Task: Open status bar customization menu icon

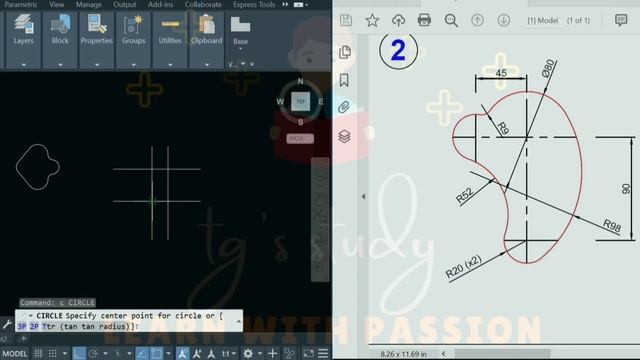Action: (323, 353)
